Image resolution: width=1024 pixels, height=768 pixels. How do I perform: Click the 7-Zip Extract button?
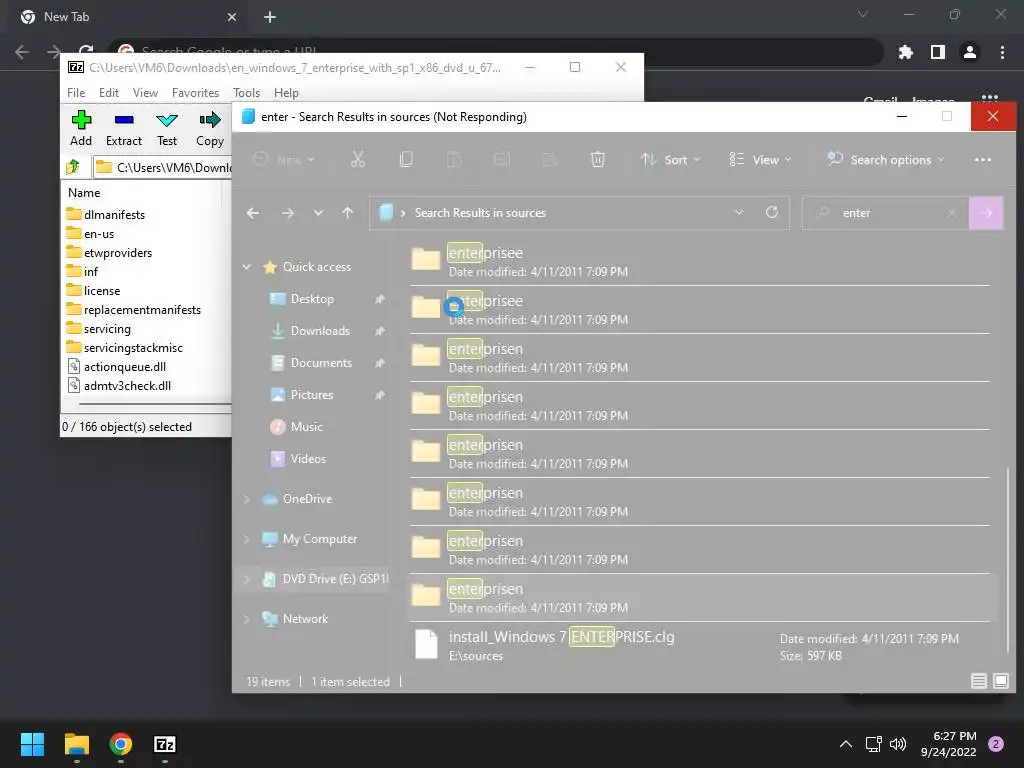click(123, 129)
